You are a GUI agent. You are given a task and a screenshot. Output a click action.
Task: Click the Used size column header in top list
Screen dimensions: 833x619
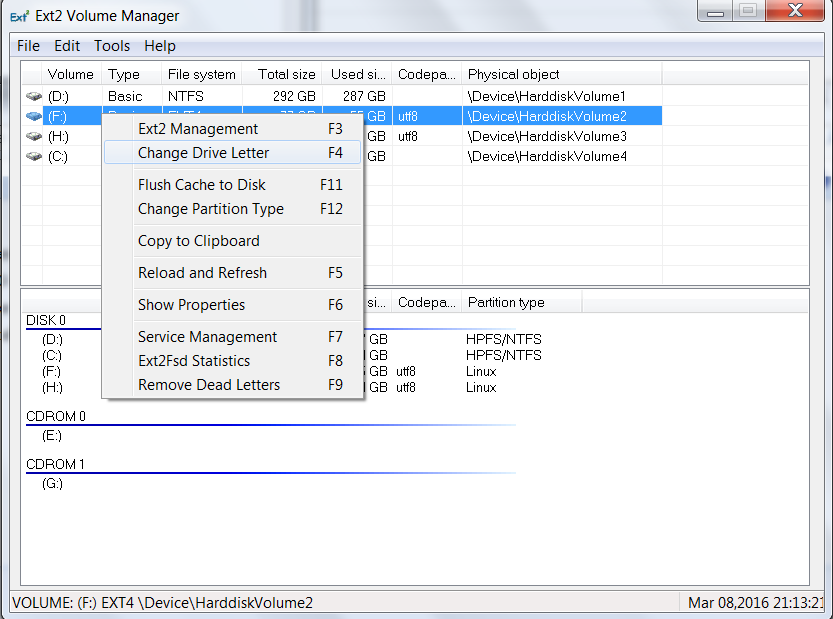click(358, 74)
